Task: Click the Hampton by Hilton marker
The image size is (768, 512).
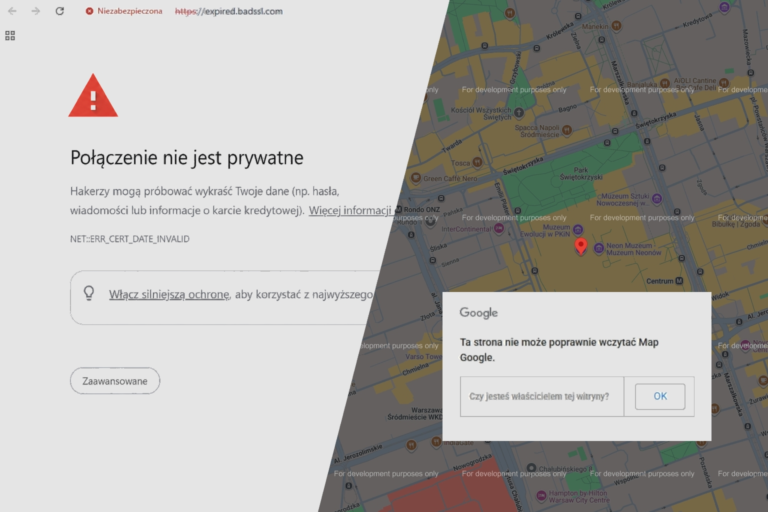Action: point(541,495)
